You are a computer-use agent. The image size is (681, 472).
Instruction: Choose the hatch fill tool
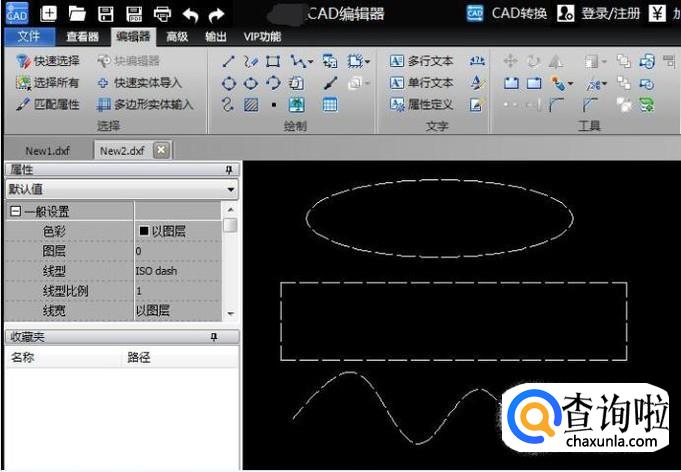pos(251,104)
